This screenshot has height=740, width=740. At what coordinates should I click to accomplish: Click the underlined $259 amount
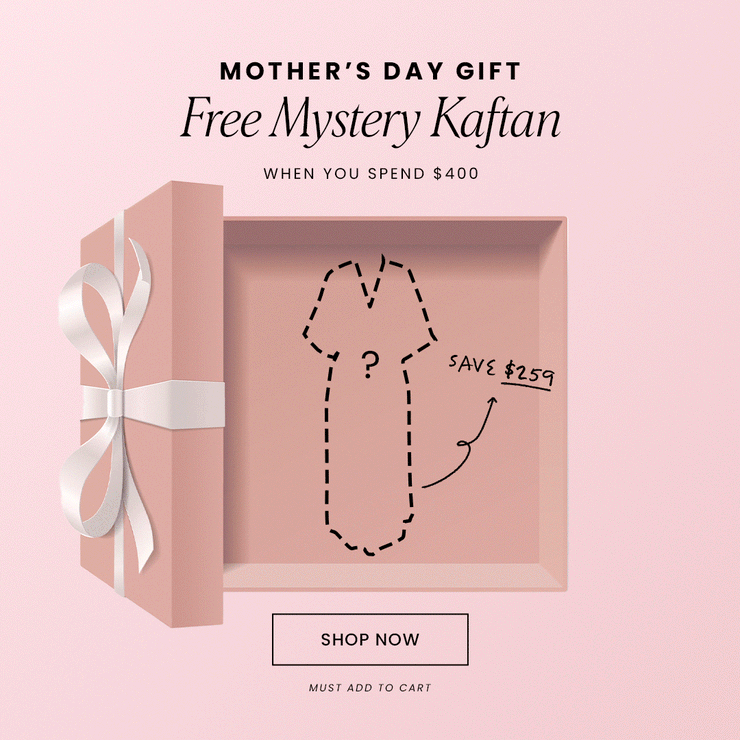click(x=529, y=375)
